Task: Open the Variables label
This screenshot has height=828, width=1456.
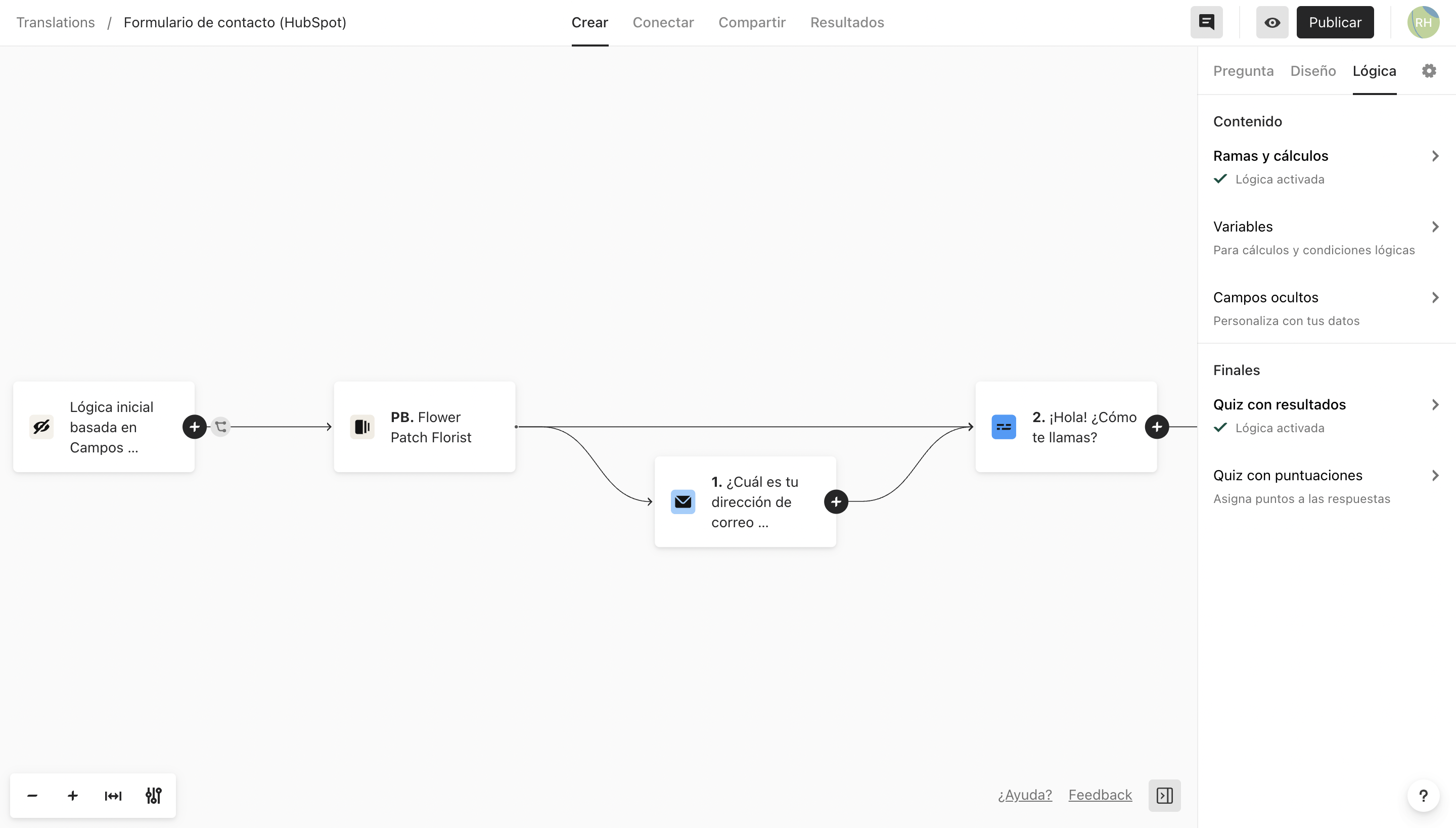Action: [x=1243, y=227]
